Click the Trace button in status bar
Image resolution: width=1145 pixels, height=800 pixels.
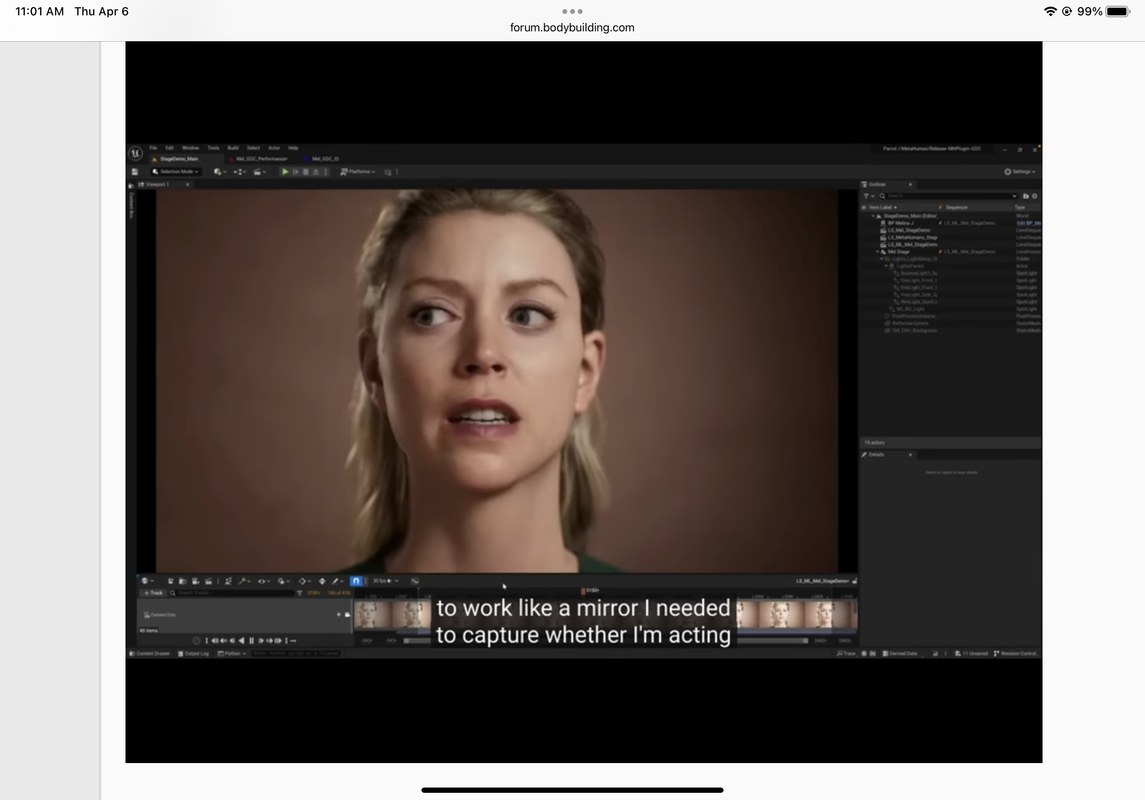pos(846,653)
